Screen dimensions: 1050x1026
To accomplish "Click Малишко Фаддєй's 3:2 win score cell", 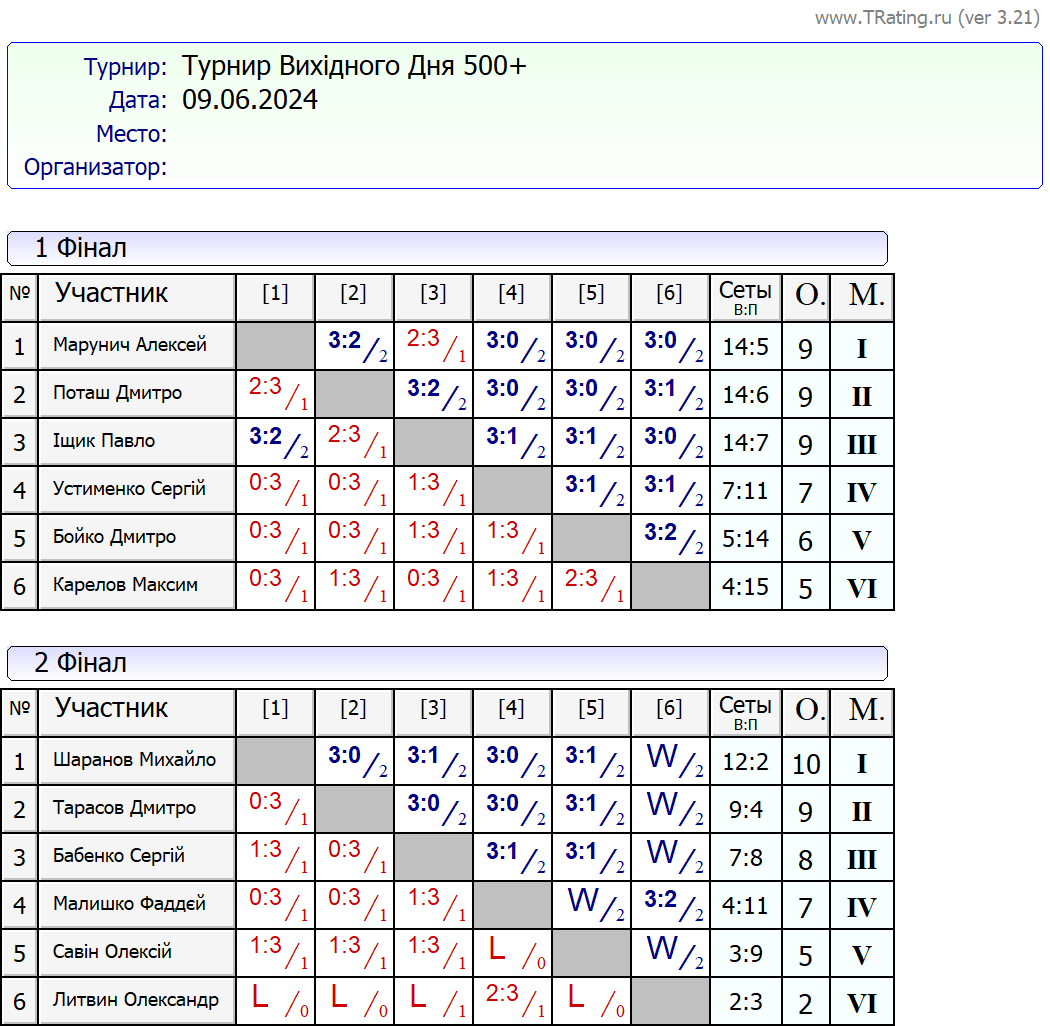I will pos(670,905).
